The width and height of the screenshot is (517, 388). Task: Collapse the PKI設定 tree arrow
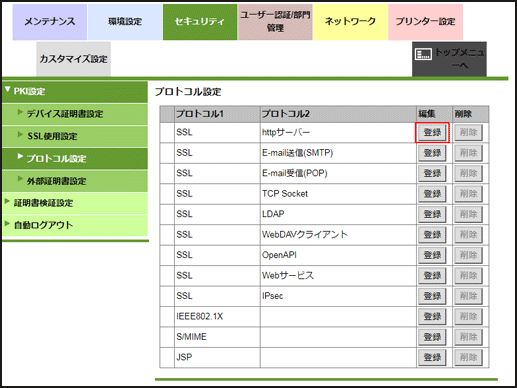8,89
